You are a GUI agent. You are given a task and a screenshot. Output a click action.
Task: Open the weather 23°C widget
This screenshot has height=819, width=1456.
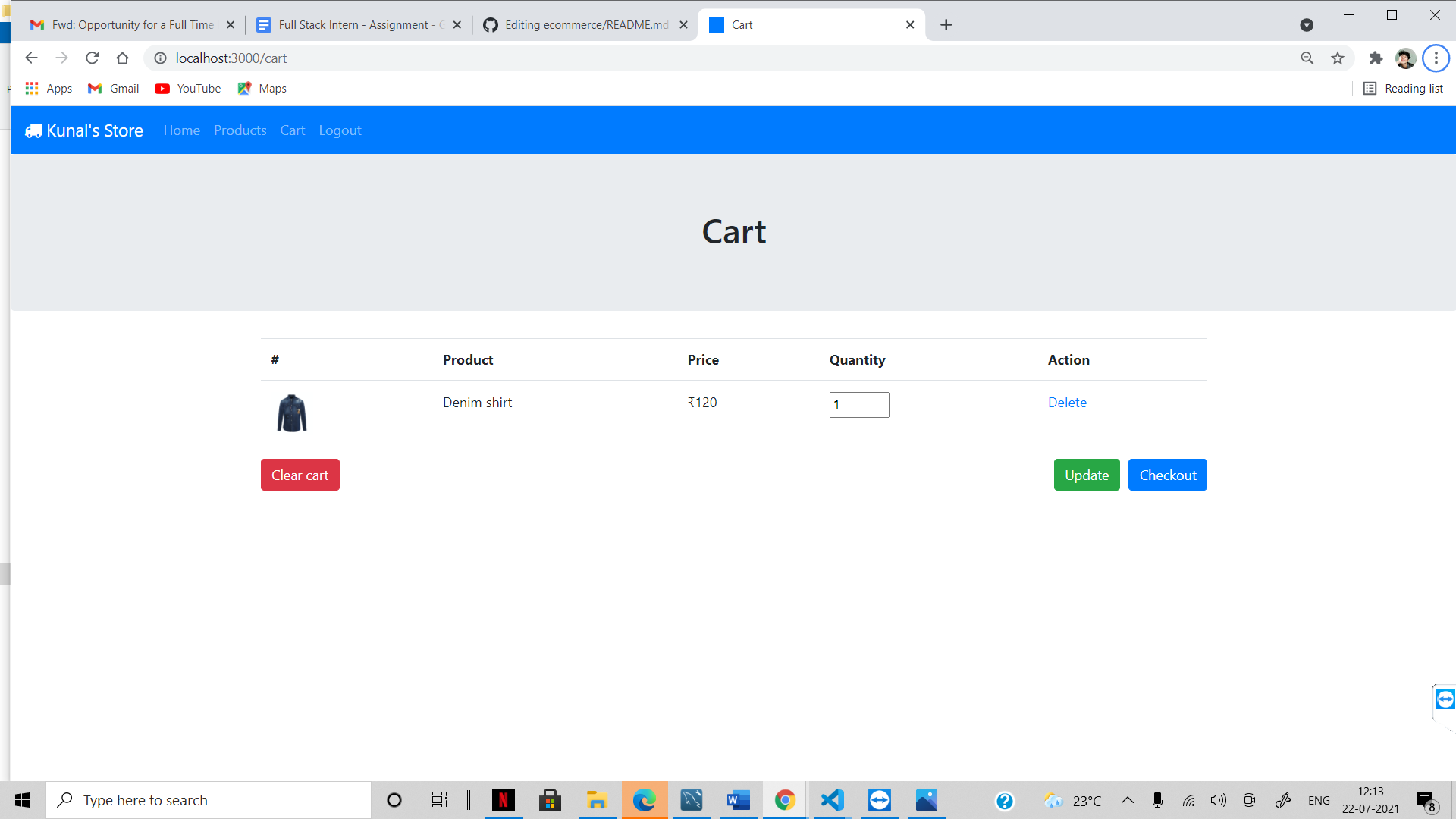pyautogui.click(x=1072, y=801)
